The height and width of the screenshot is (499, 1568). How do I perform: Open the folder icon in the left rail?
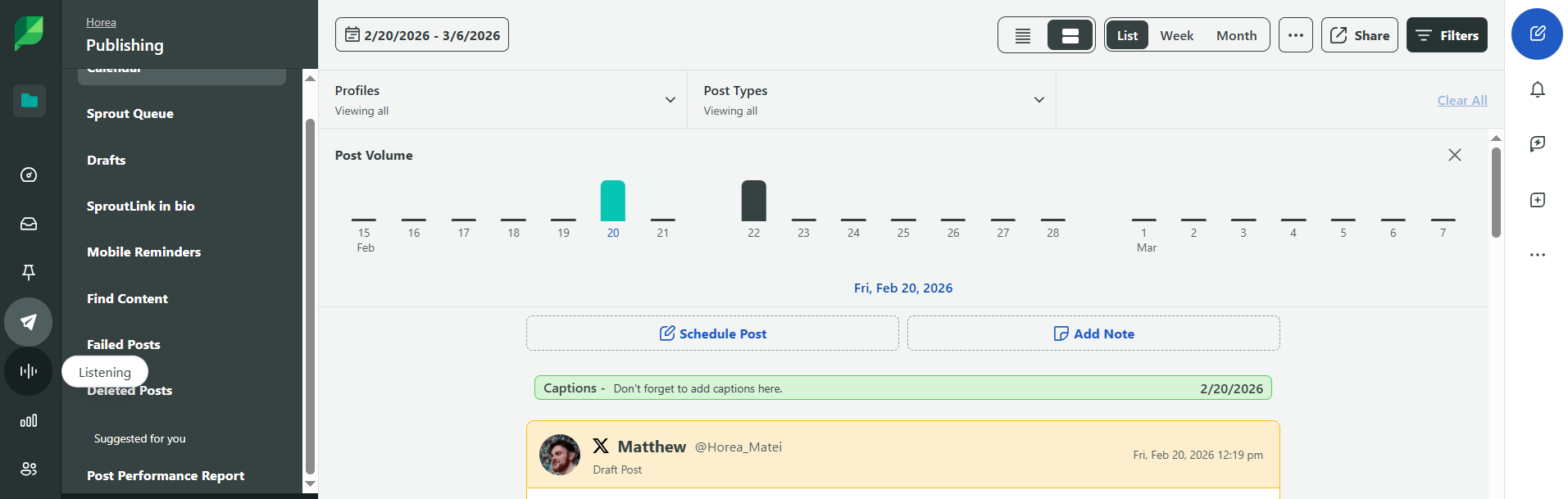click(30, 101)
